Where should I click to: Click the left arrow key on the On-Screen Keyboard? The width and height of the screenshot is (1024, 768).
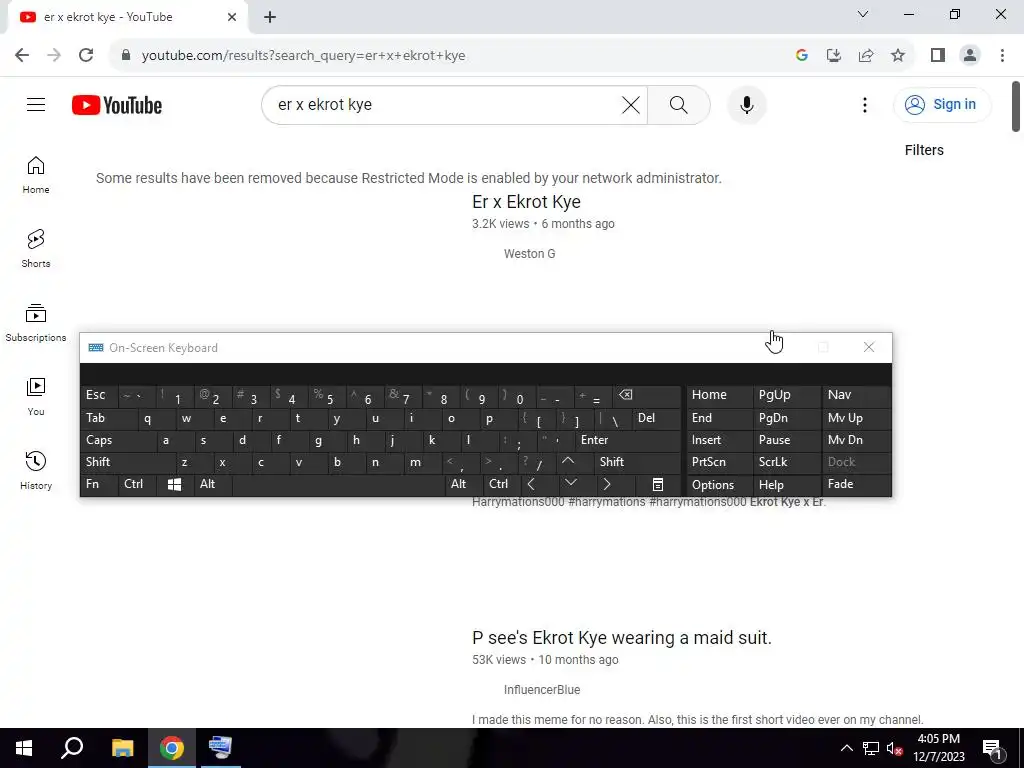531,485
